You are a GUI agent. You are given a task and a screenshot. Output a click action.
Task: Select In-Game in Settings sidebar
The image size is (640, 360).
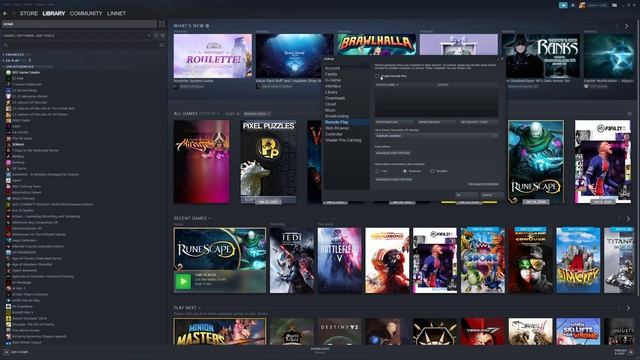(x=333, y=80)
